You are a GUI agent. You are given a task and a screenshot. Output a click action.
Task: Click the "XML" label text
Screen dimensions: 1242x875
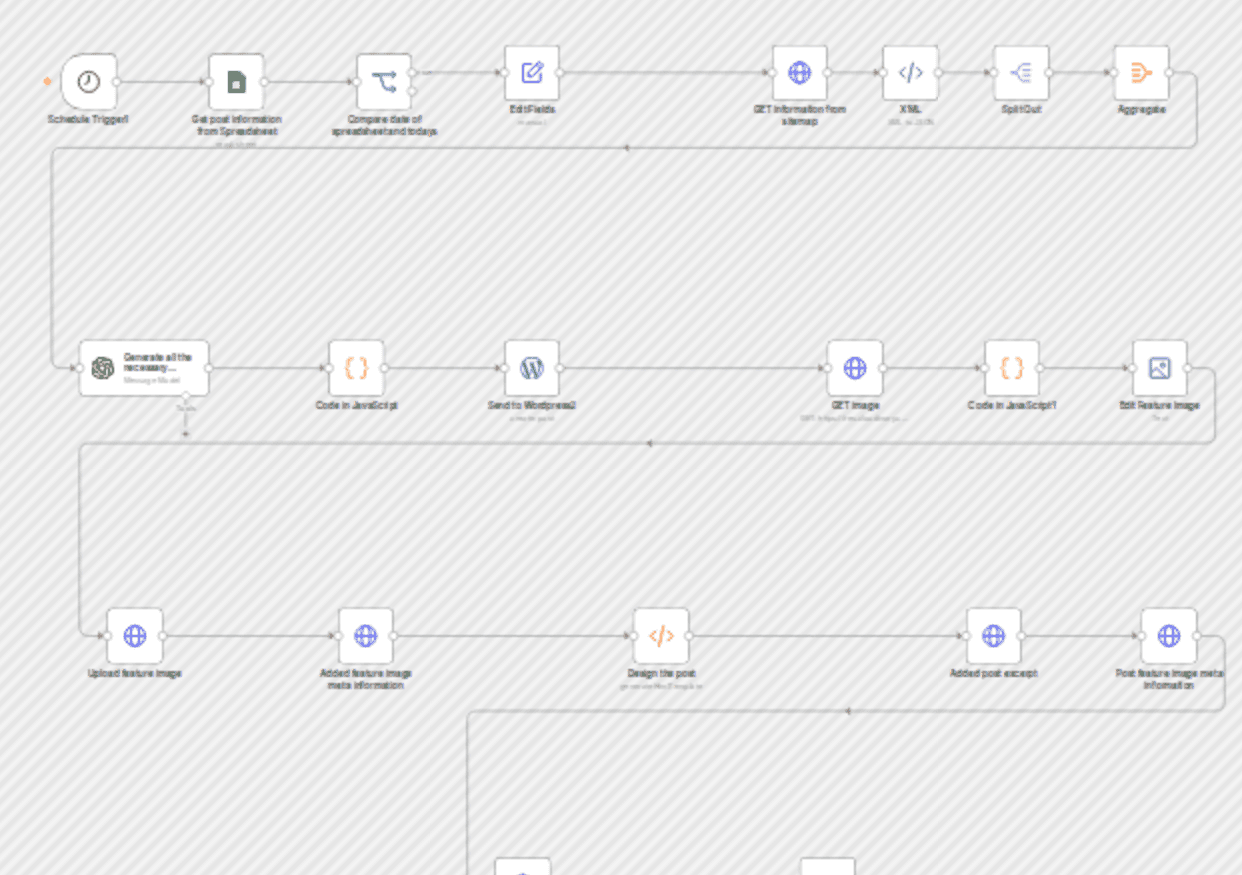910,109
